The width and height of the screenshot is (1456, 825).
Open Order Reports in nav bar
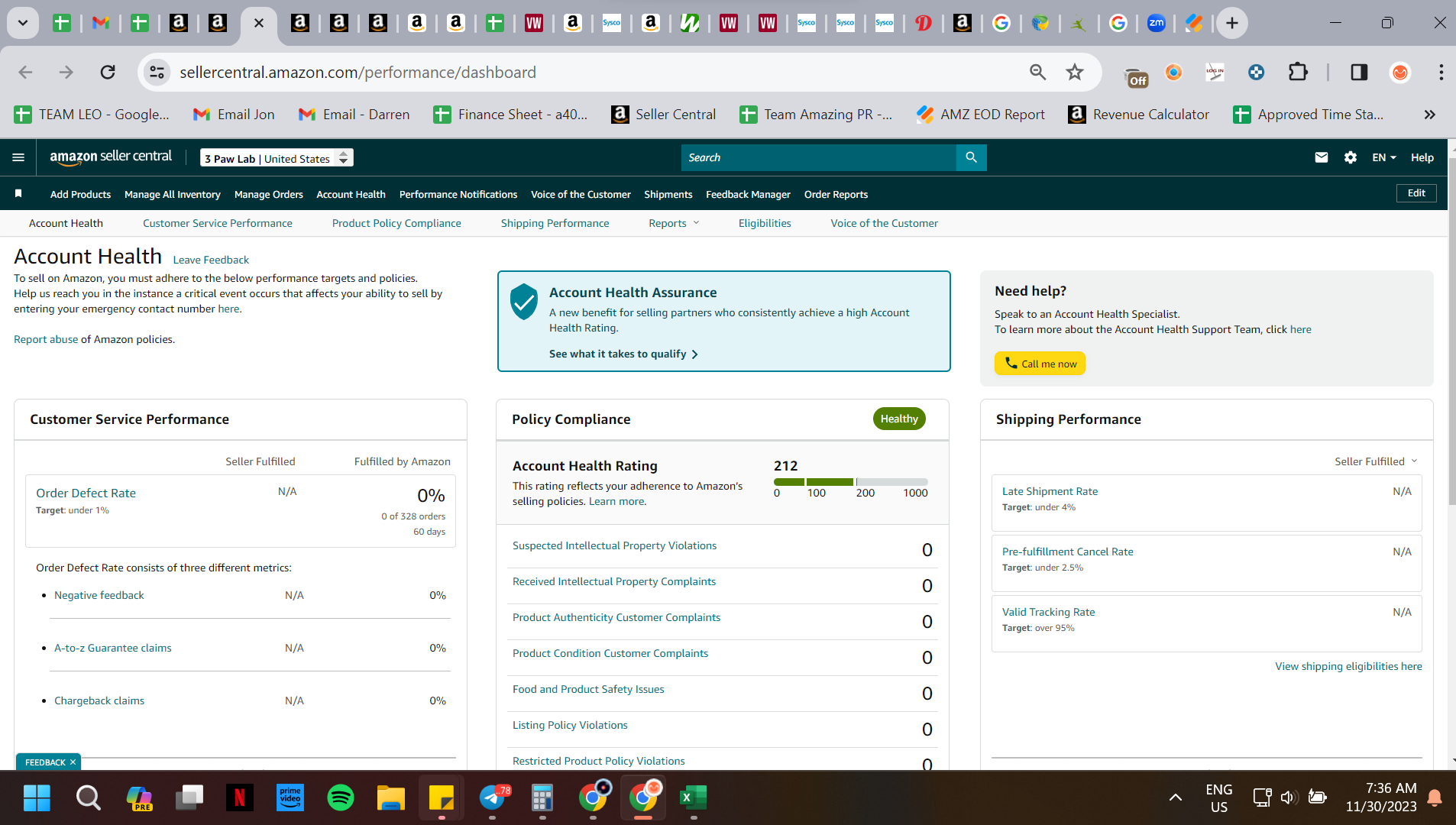point(836,194)
